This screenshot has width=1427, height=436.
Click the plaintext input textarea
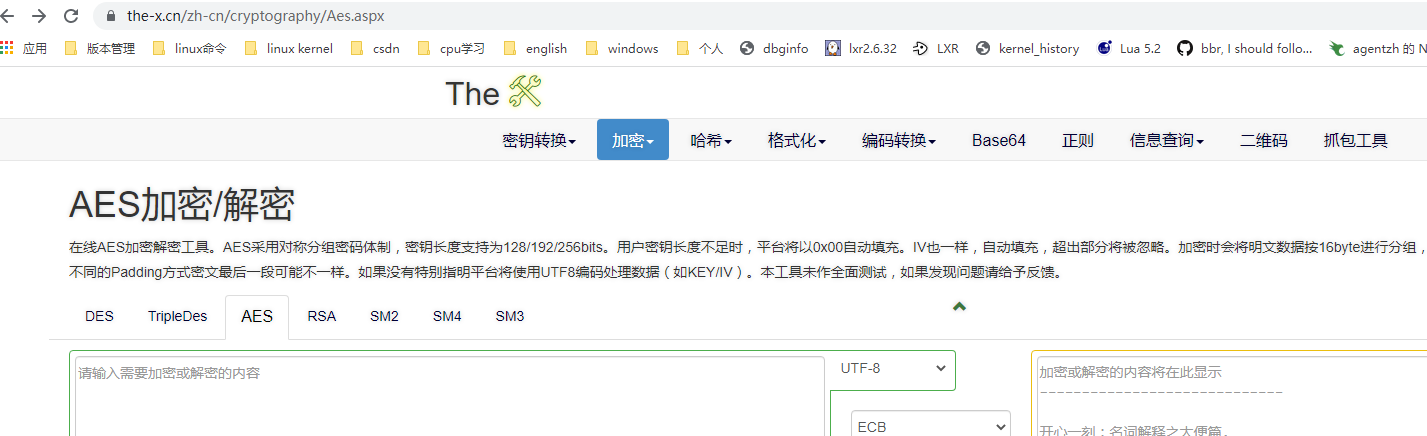coord(448,396)
